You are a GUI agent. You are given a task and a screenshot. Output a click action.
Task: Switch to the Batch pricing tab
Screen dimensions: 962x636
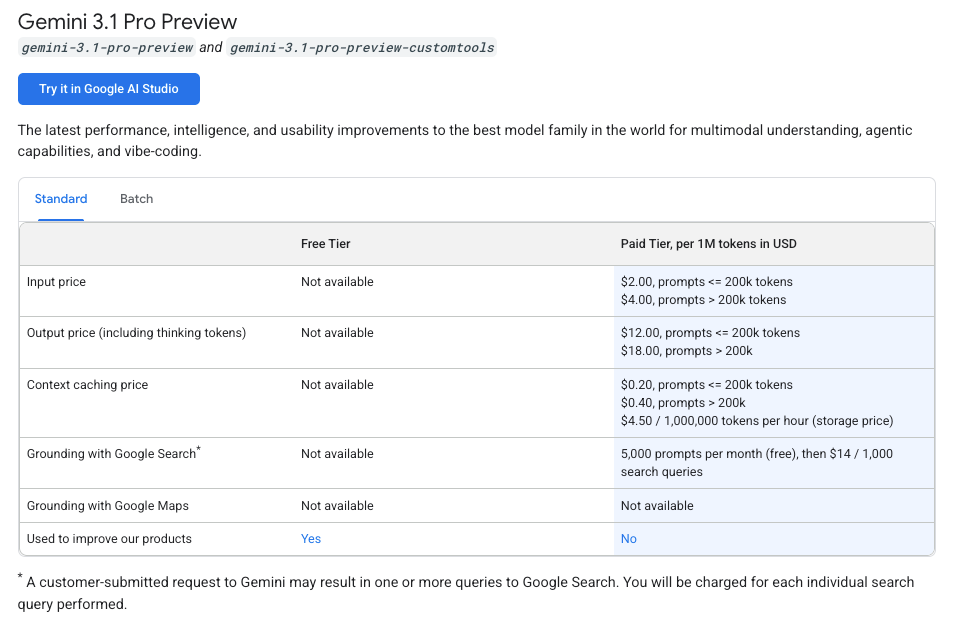coord(136,199)
